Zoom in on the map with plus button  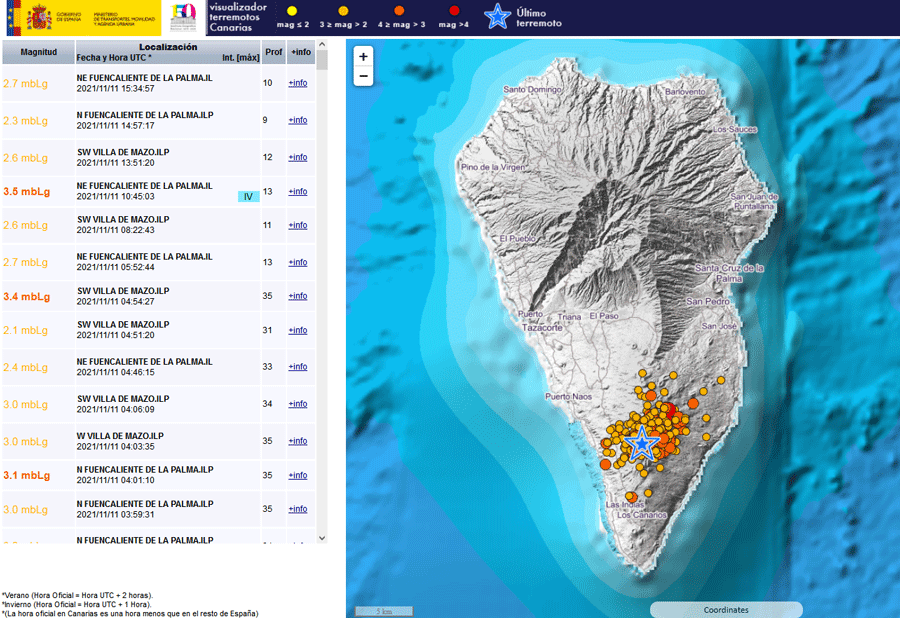tap(363, 57)
